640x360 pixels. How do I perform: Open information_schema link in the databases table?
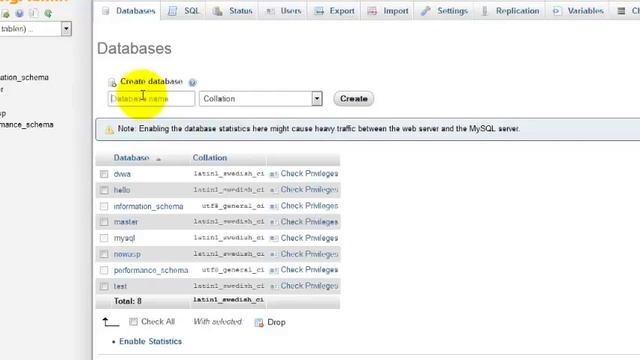[148, 207]
